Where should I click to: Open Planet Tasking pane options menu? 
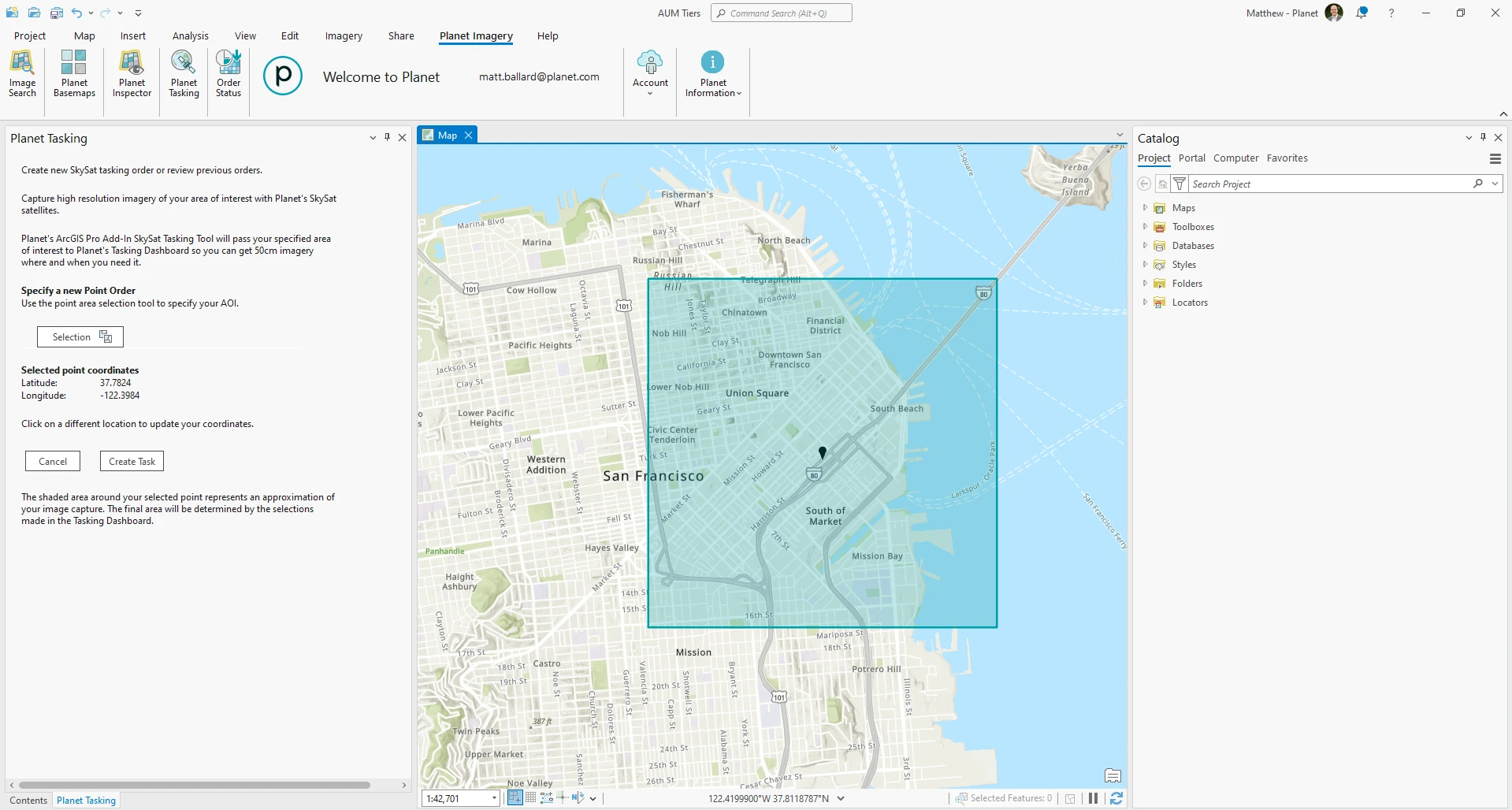(373, 137)
